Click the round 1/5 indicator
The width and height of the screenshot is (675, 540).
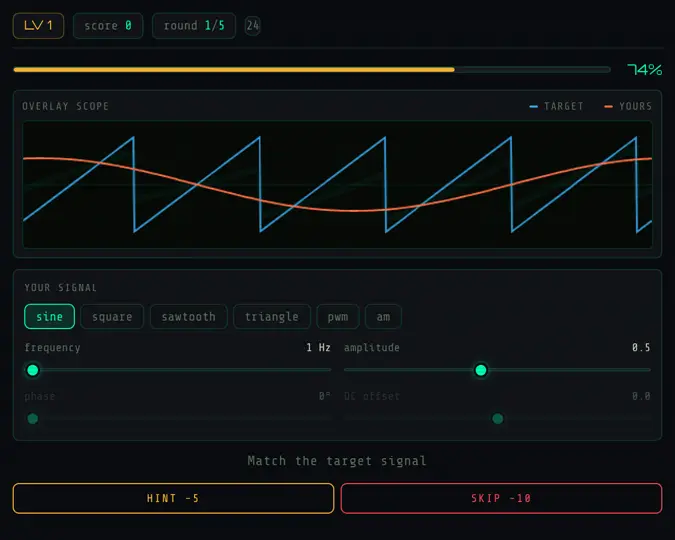[194, 26]
